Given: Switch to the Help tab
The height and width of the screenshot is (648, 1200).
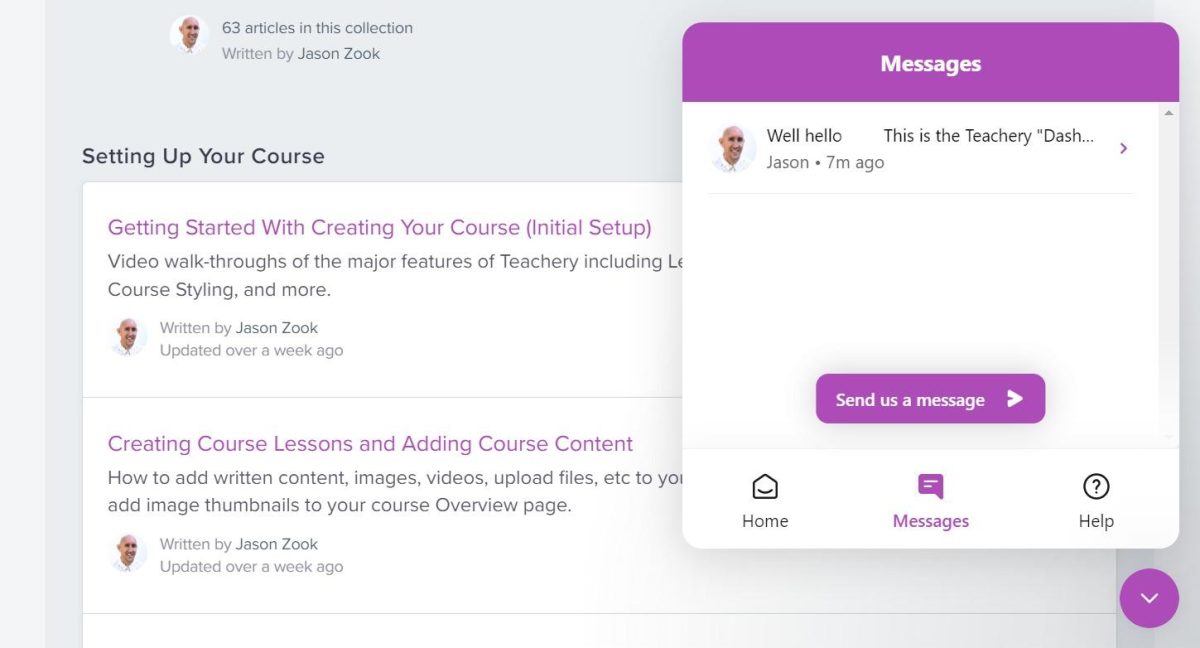Looking at the screenshot, I should 1096,500.
